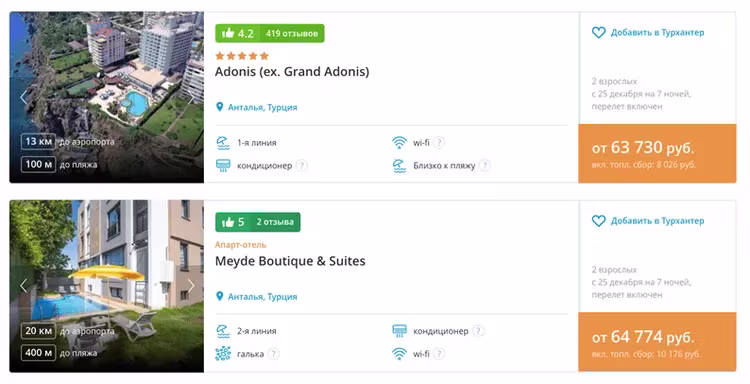Screen dimensions: 750x384
Task: Click 2-я линия beach icon
Action: pyautogui.click(x=223, y=331)
